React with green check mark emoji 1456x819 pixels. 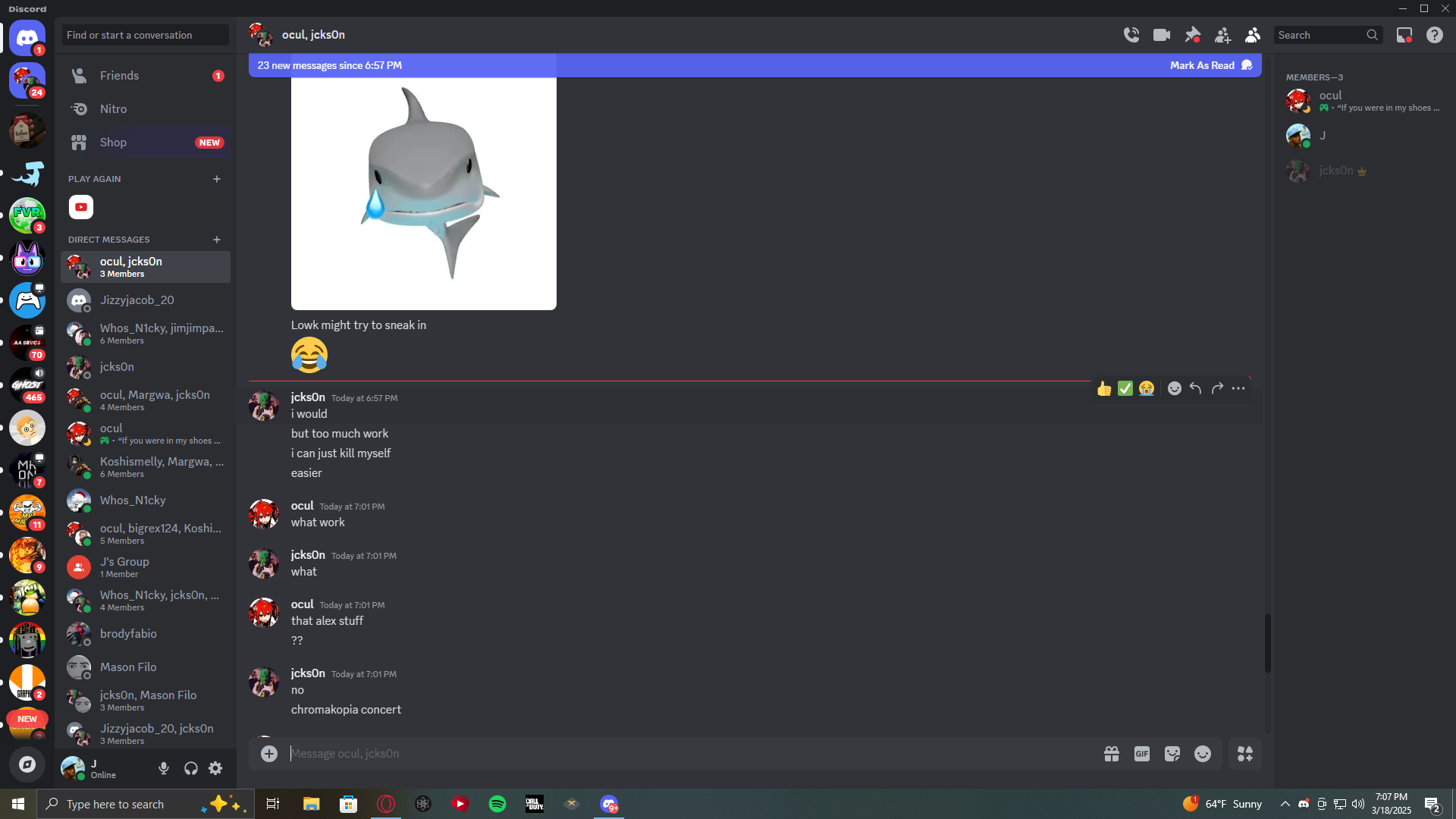(1125, 389)
